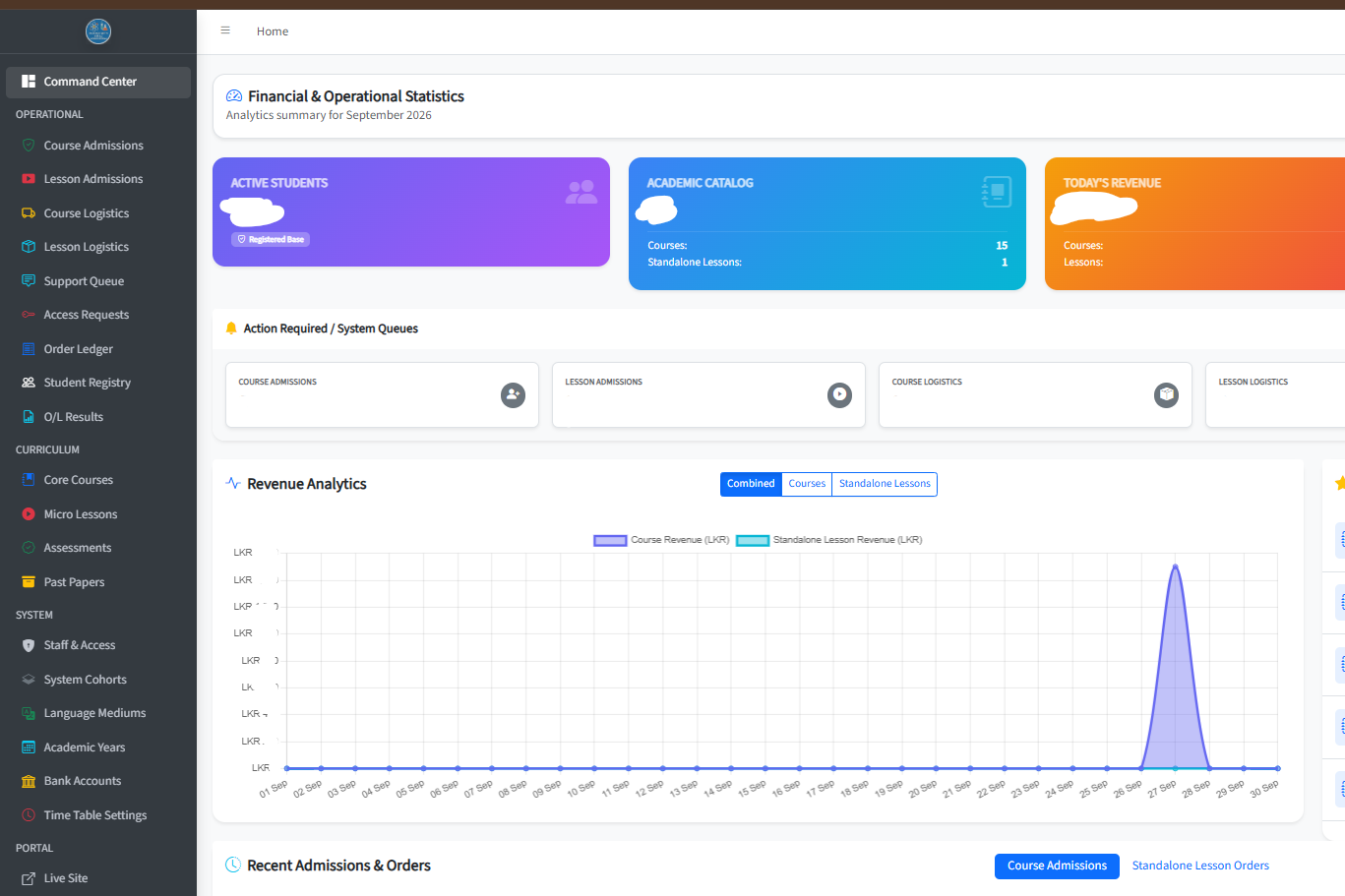Click System Cohorts layers icon

[x=29, y=680]
